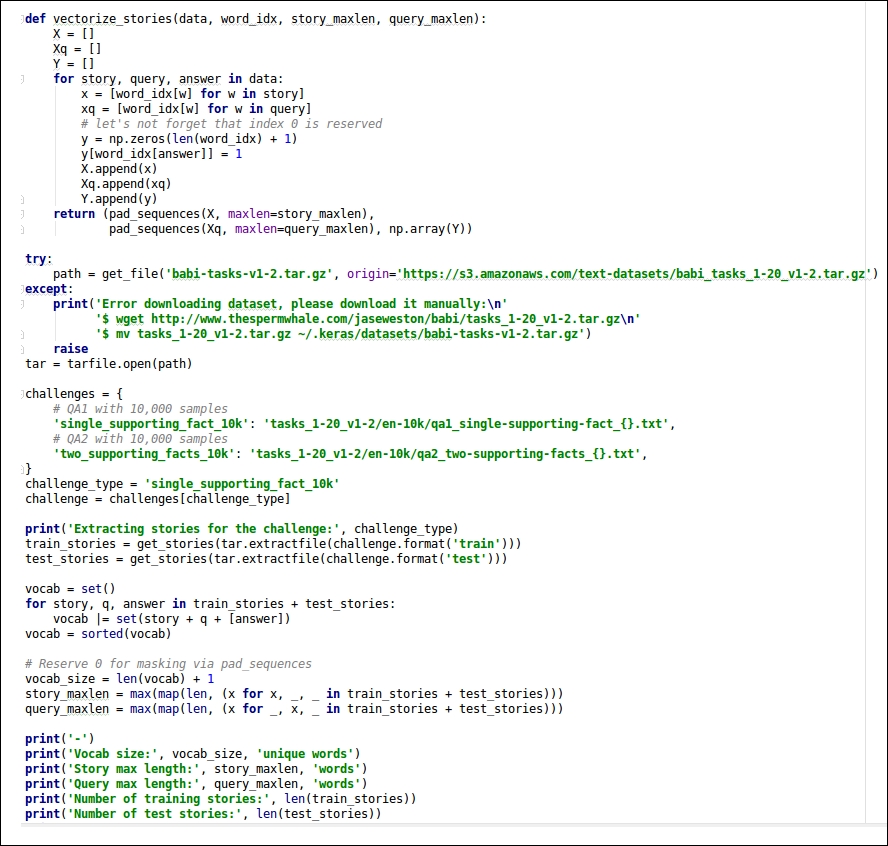
Task: Click the line 'Xq = []'
Action: click(77, 49)
